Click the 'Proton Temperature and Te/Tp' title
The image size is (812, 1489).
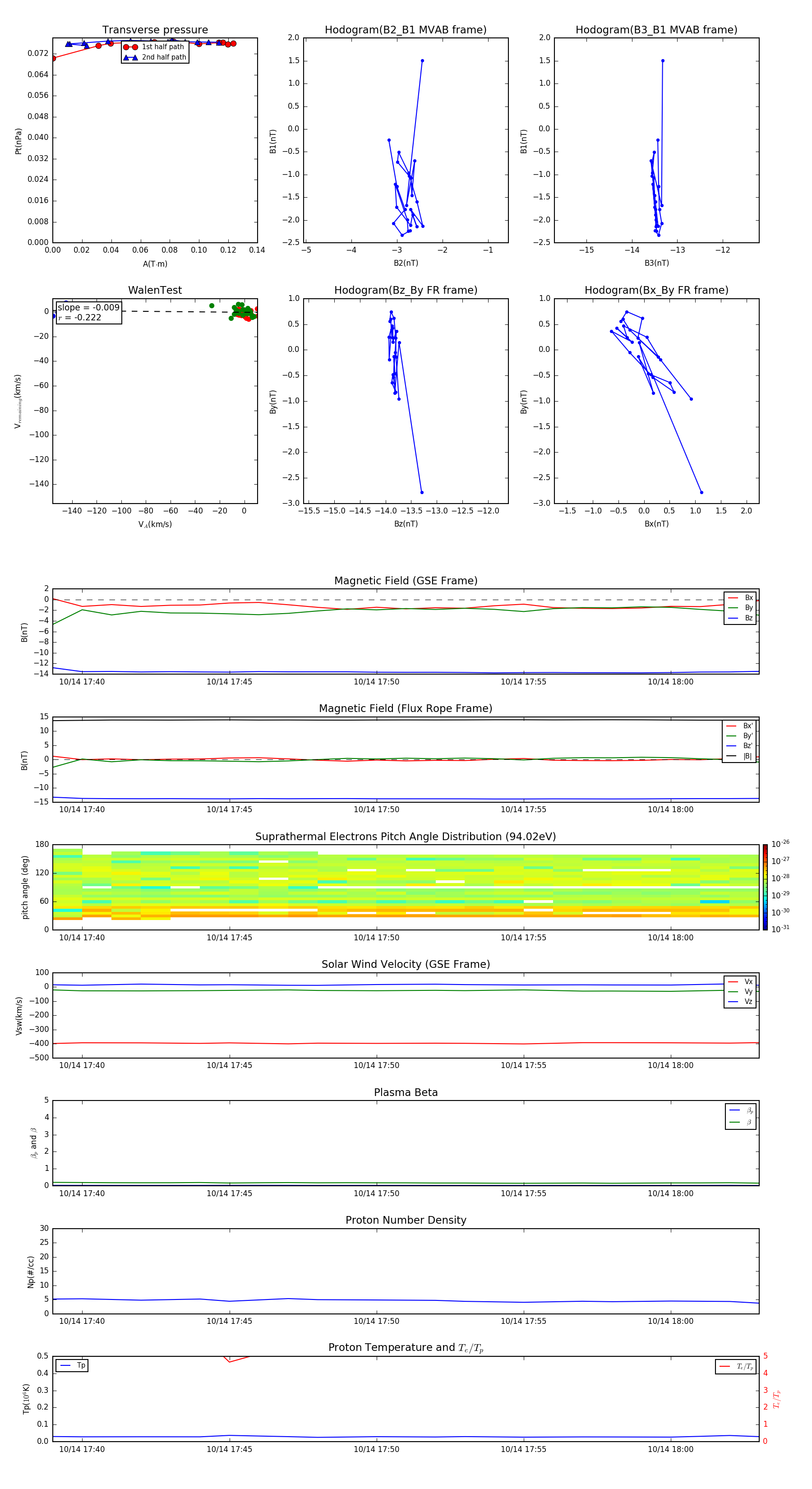click(x=406, y=1348)
